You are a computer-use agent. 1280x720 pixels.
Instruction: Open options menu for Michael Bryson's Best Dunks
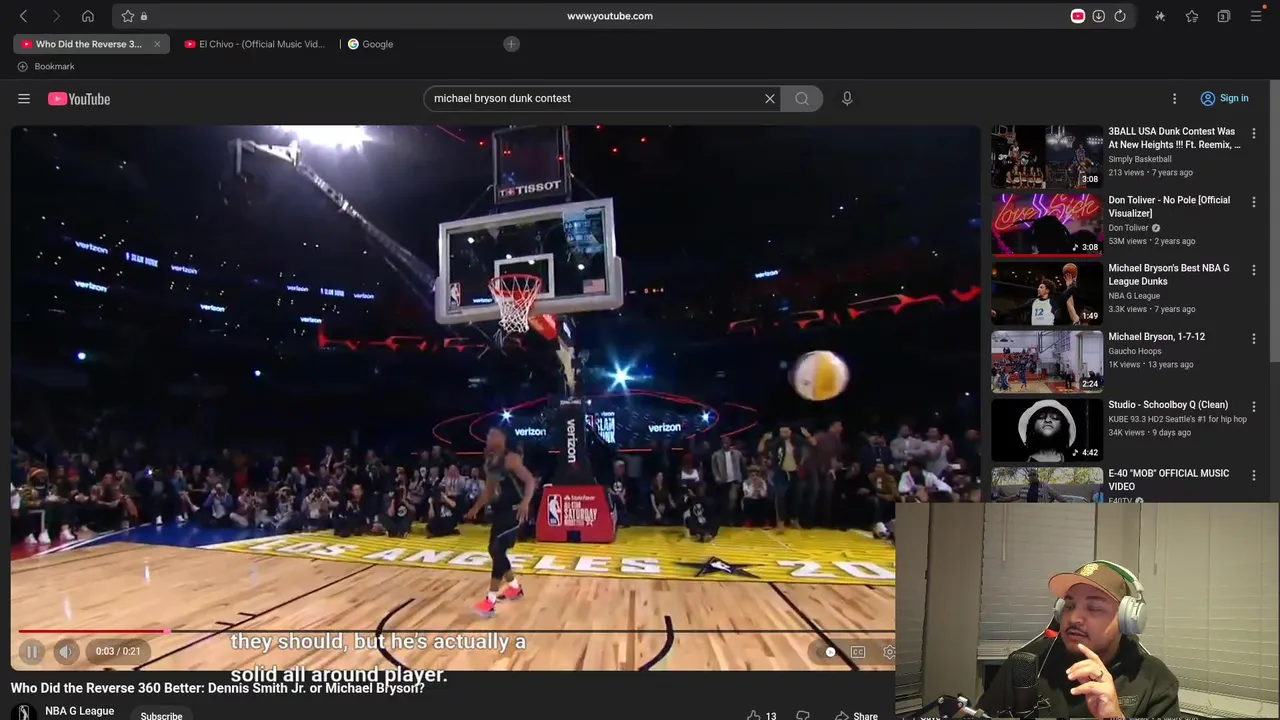pos(1254,270)
